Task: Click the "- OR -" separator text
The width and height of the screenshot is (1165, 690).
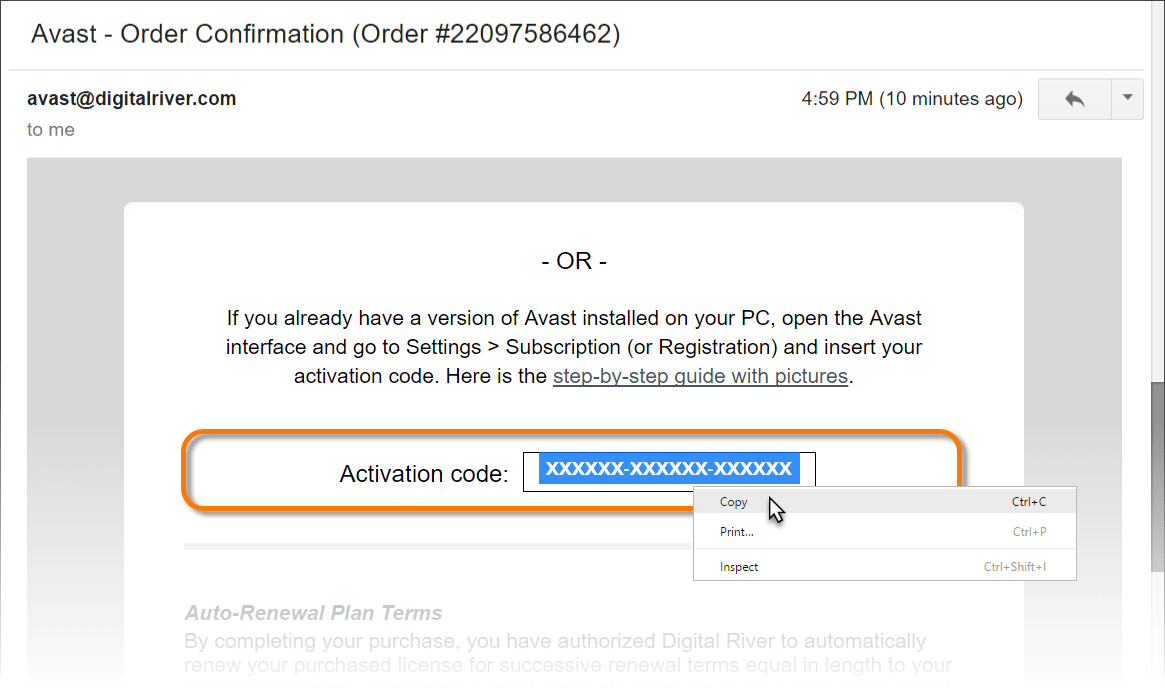Action: [x=574, y=261]
